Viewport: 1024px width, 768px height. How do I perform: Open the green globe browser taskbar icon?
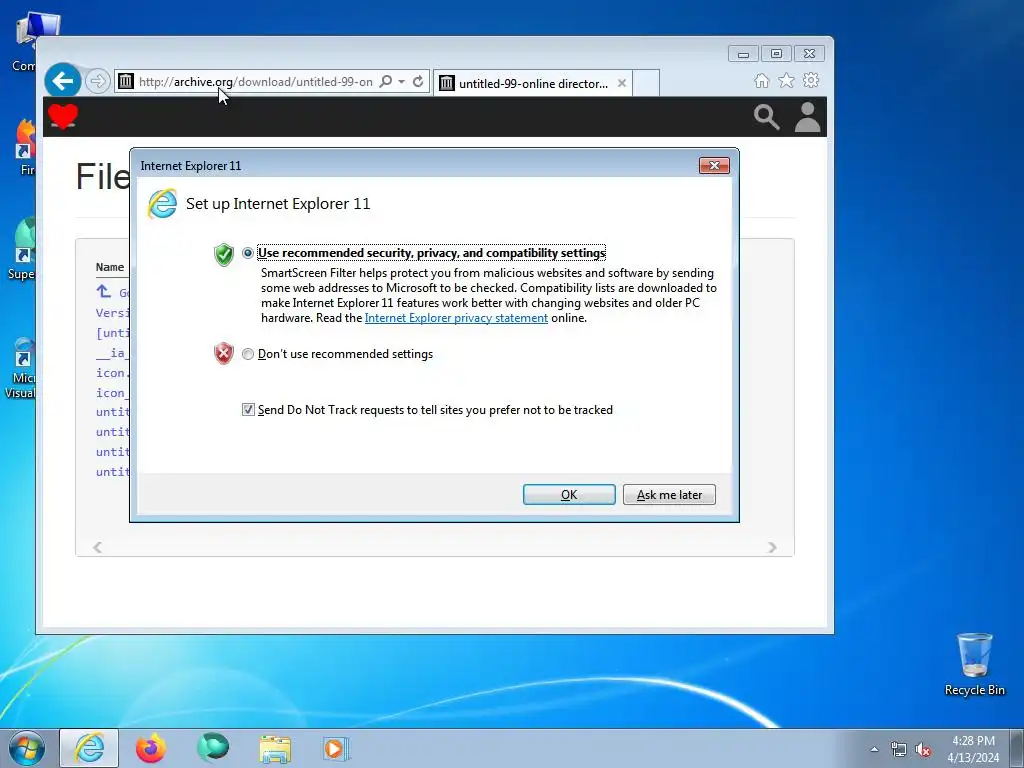click(213, 748)
